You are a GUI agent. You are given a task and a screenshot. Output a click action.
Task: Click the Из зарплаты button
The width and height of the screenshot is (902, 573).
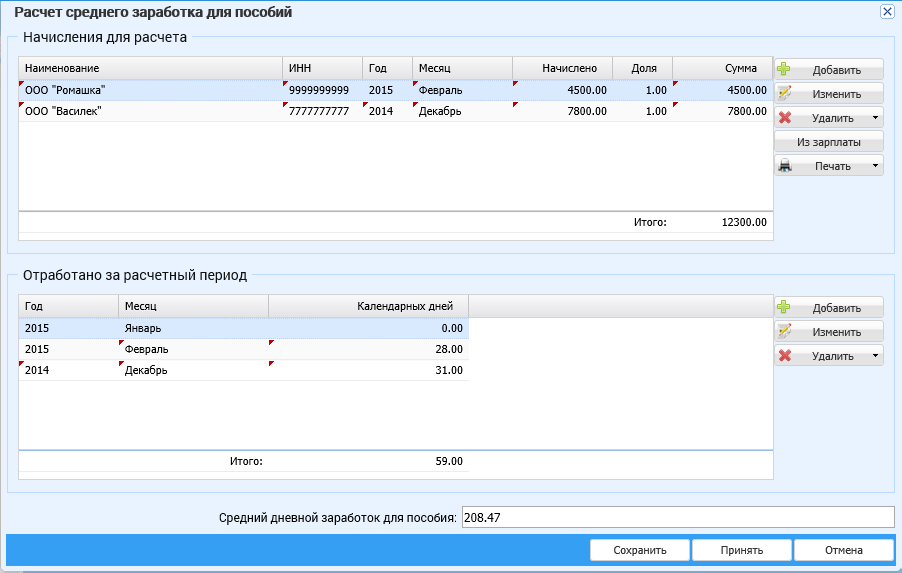click(828, 142)
